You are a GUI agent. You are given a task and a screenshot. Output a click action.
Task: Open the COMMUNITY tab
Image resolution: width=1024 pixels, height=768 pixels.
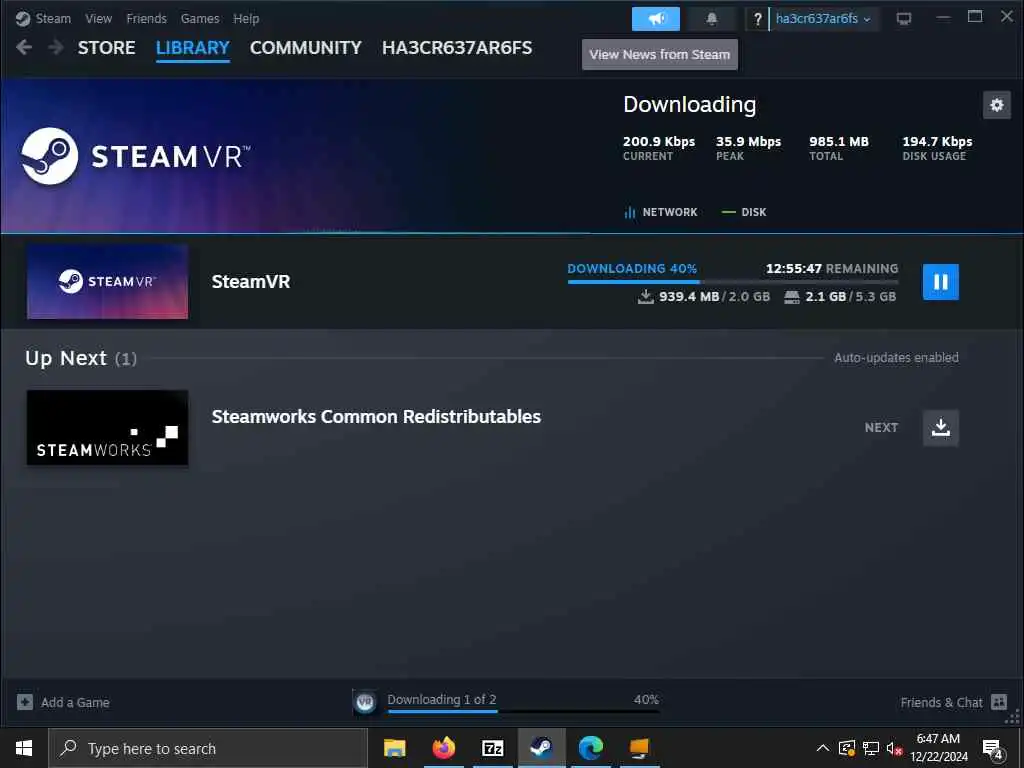306,48
